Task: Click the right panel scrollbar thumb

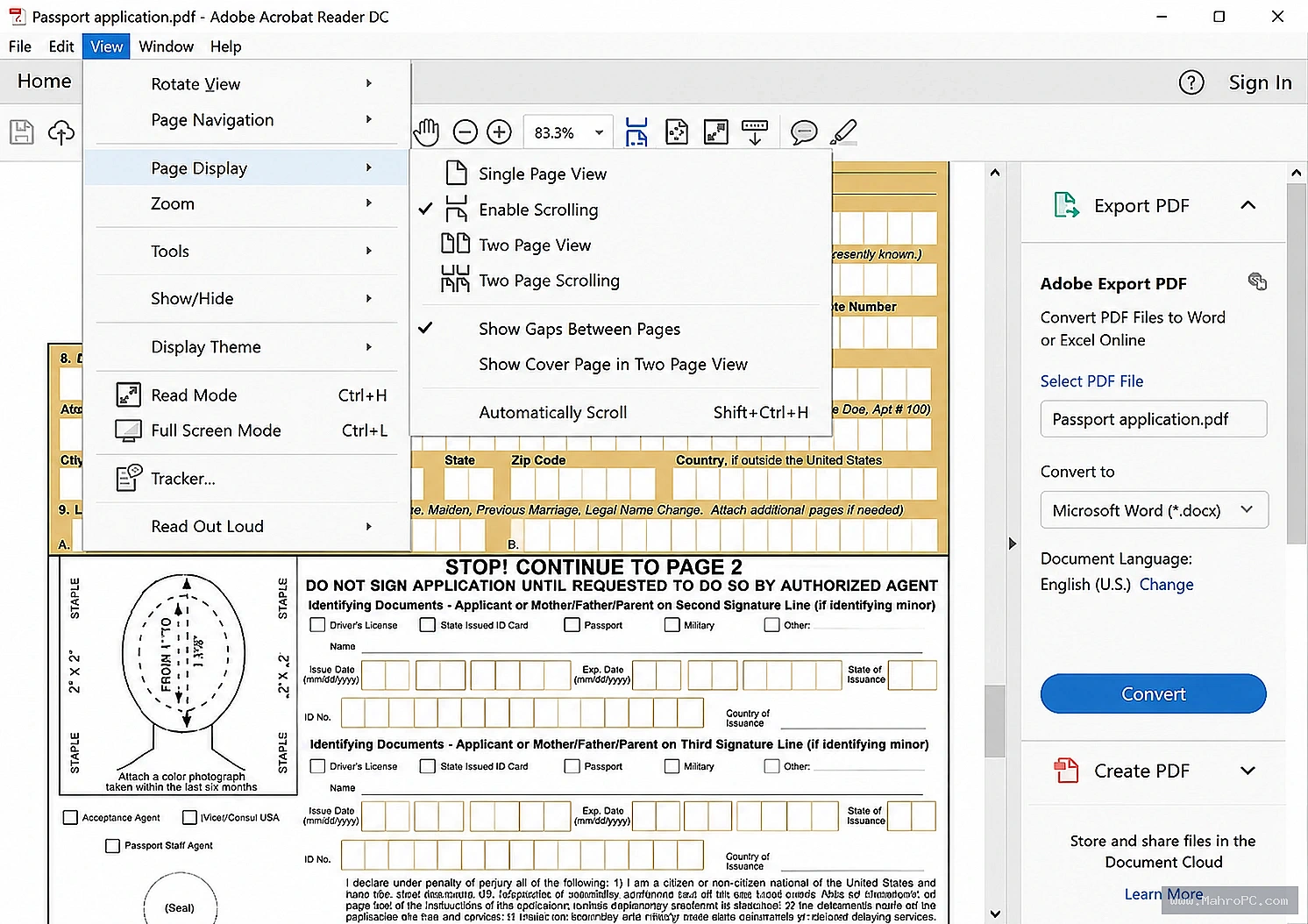Action: click(1297, 364)
